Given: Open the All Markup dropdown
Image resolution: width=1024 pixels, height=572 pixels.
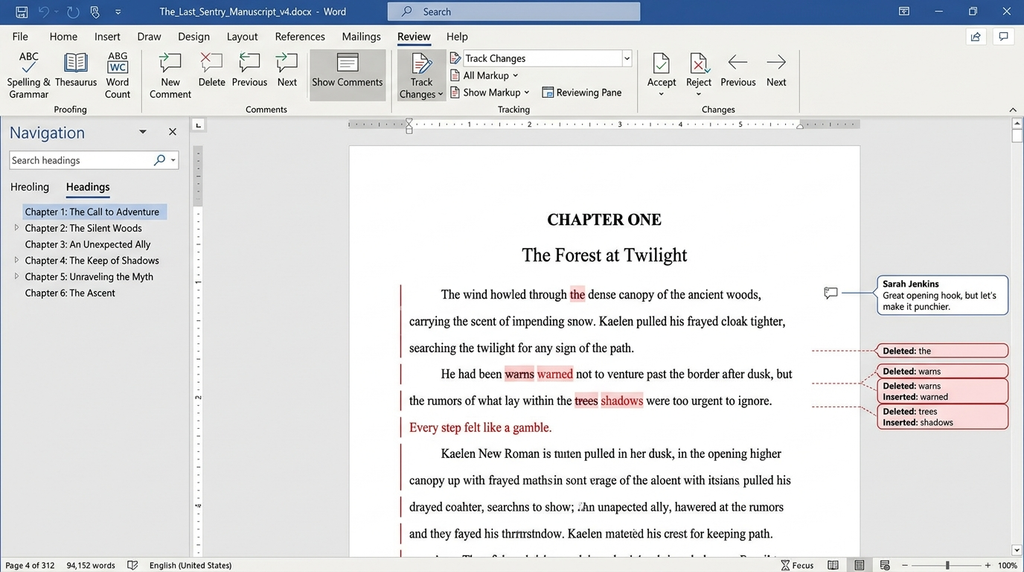Looking at the screenshot, I should tap(485, 76).
